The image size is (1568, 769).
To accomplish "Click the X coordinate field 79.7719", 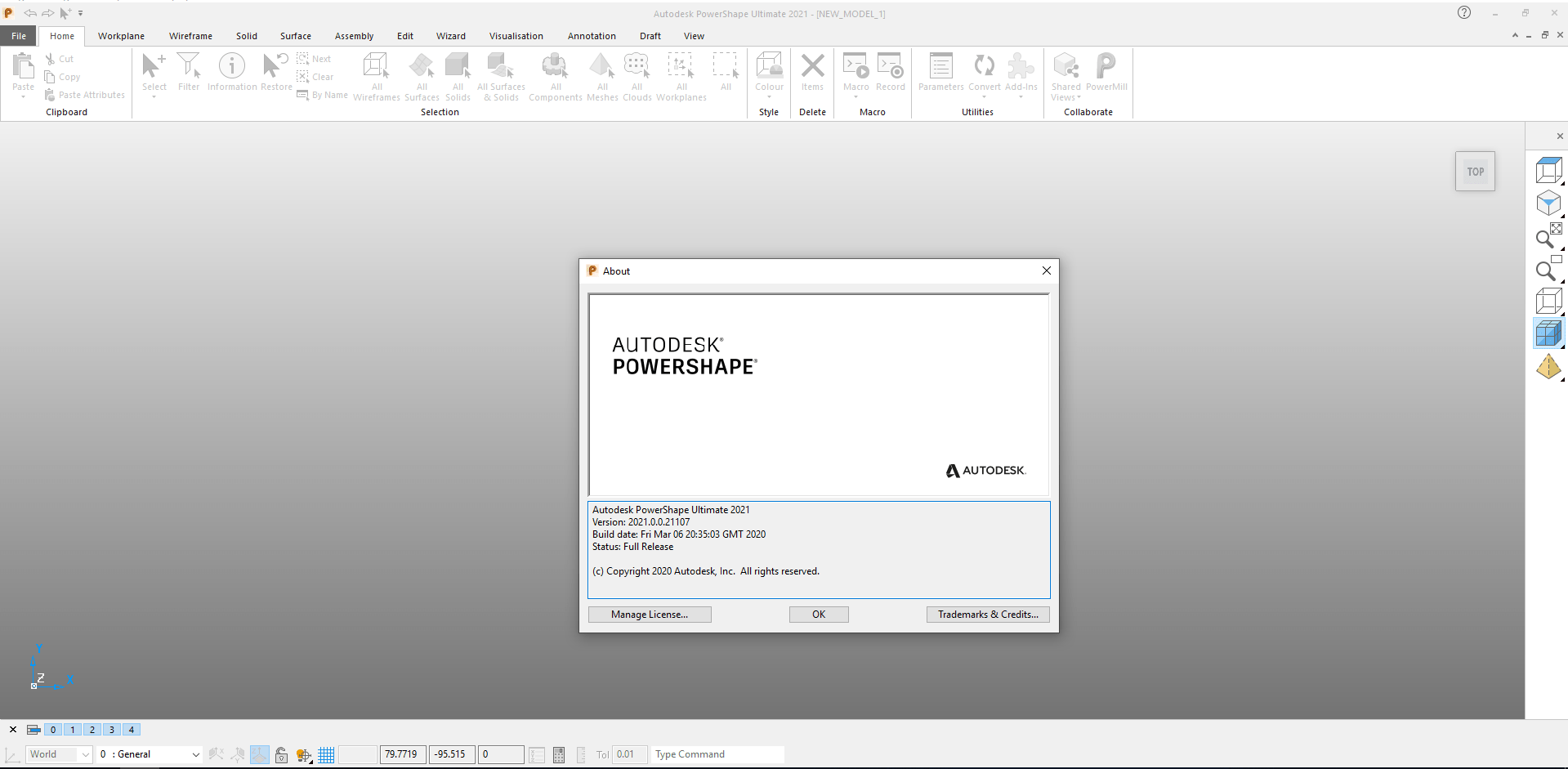I will (x=403, y=754).
